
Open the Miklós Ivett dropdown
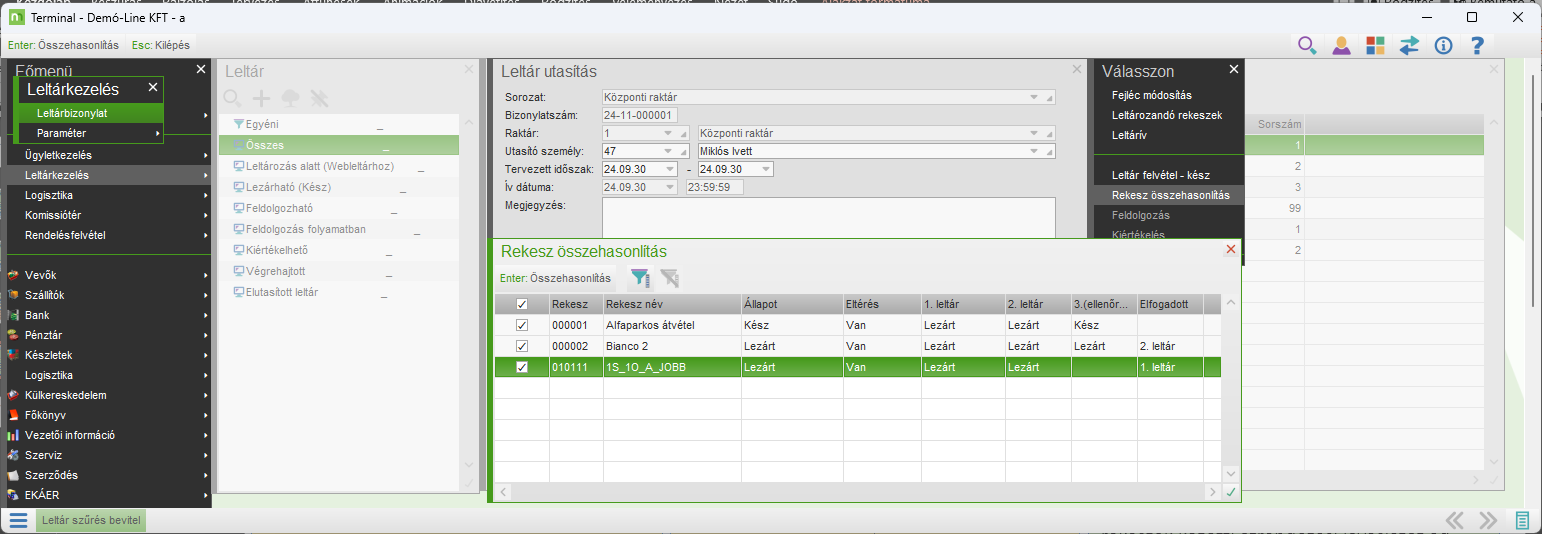pos(1035,151)
